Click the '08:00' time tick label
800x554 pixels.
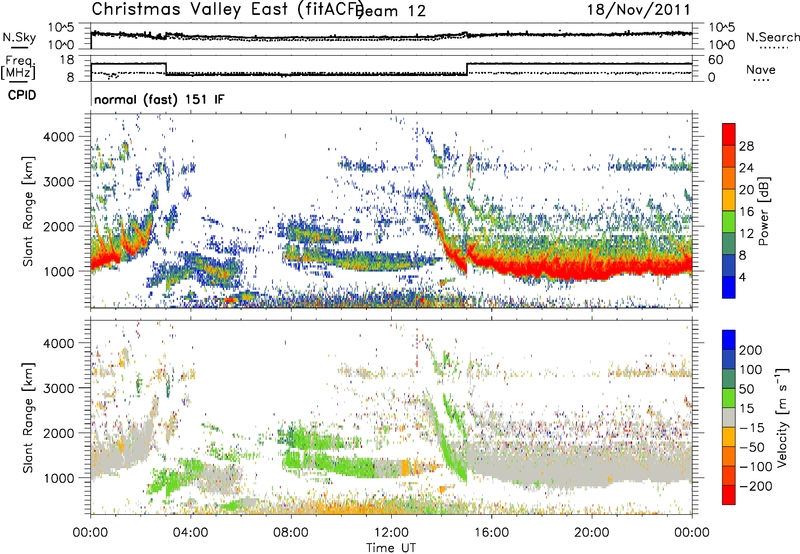291,533
